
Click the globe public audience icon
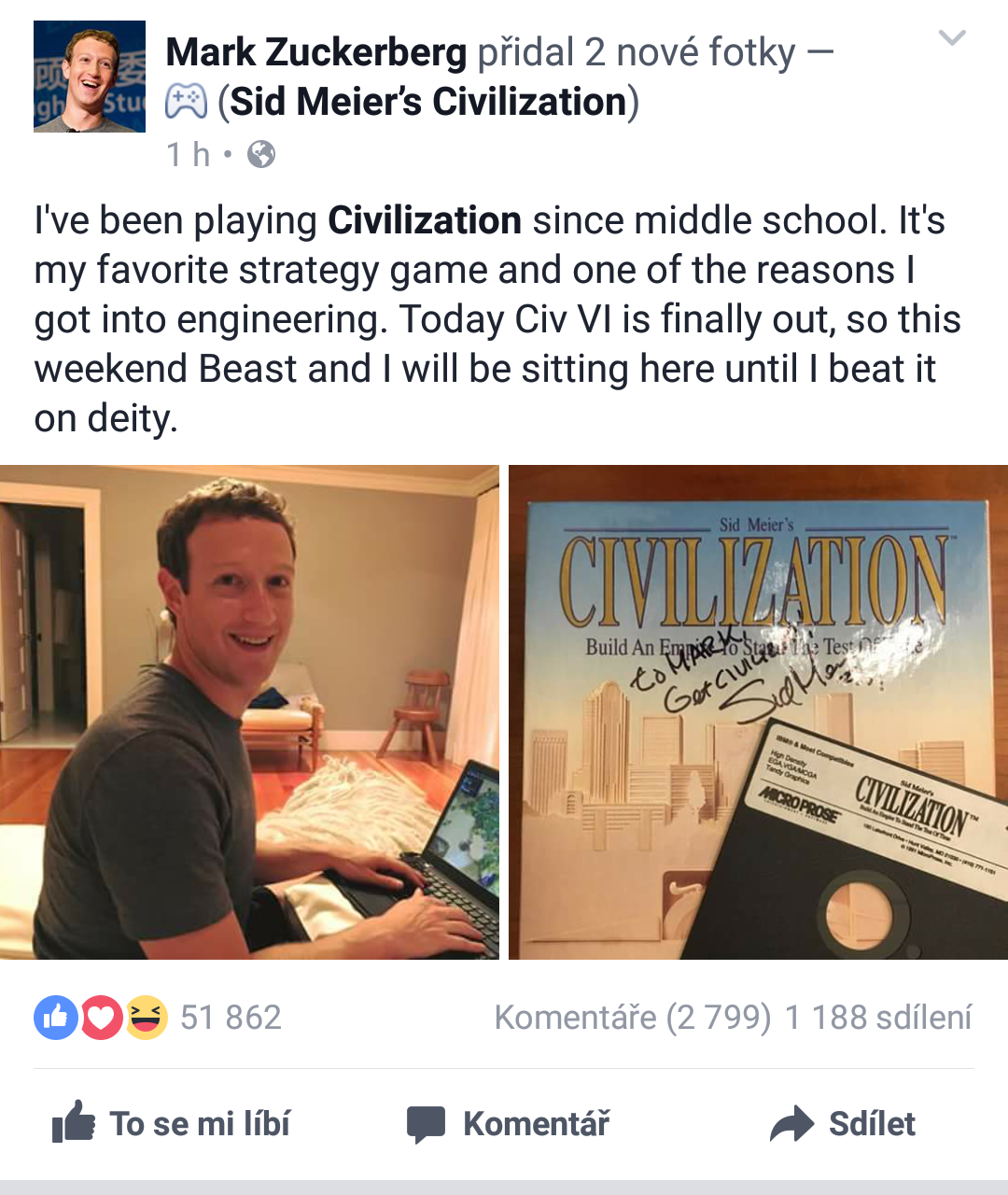click(261, 154)
